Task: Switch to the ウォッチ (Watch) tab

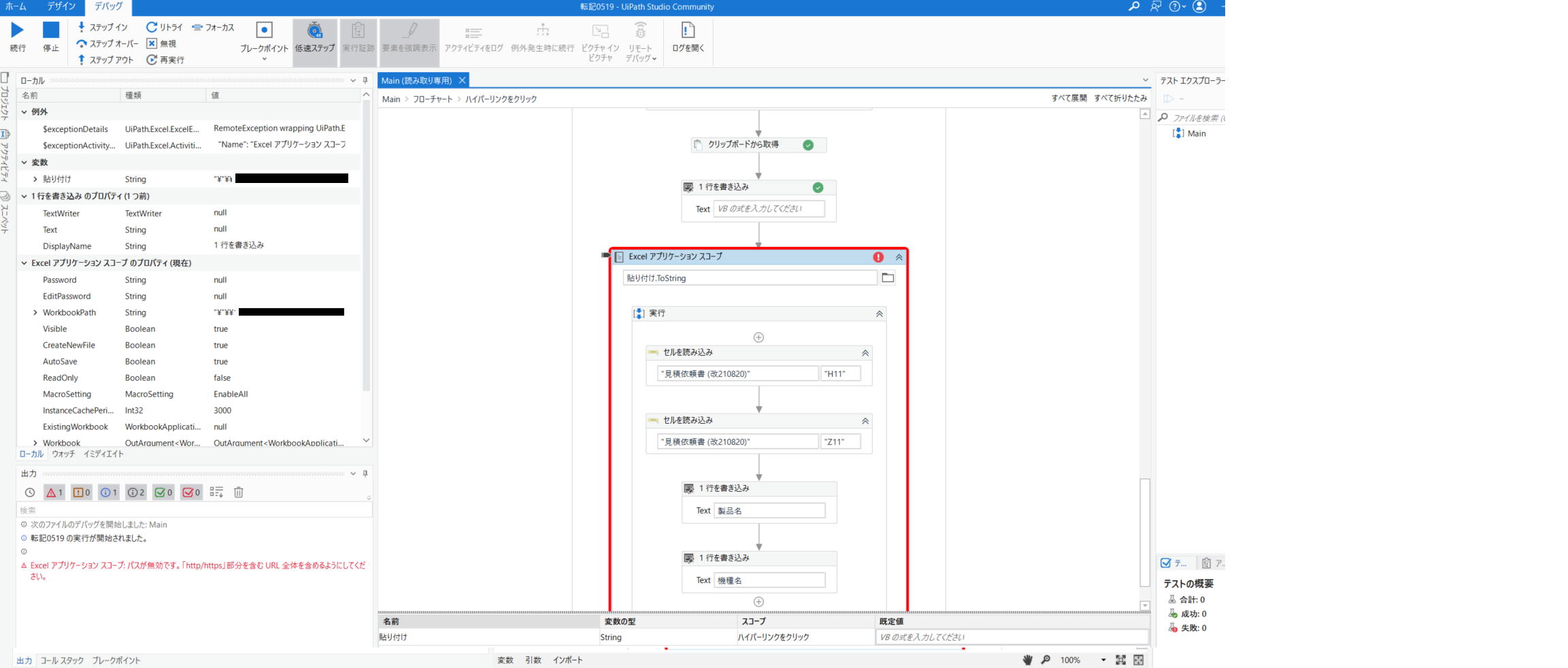Action: 63,454
